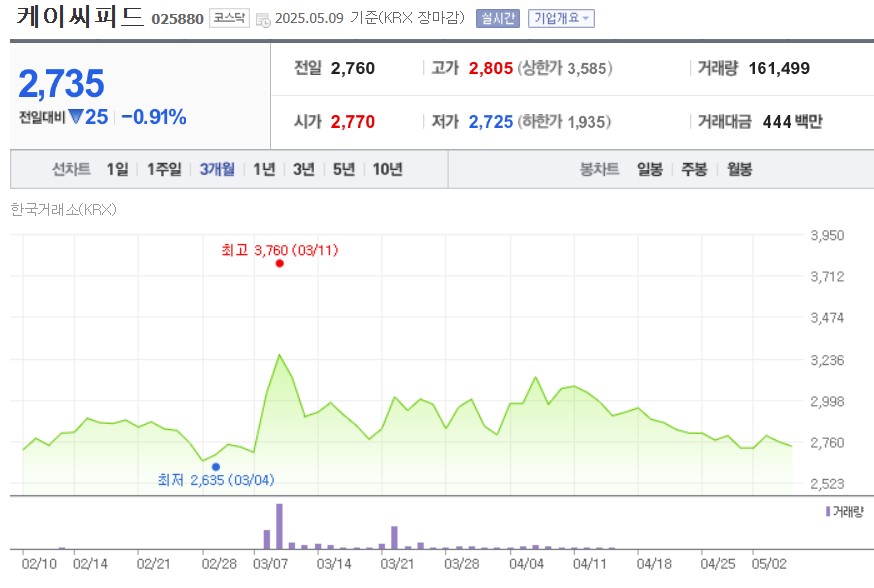Click the 거래량 value 161,499
Image resolution: width=874 pixels, height=588 pixels.
(x=779, y=68)
